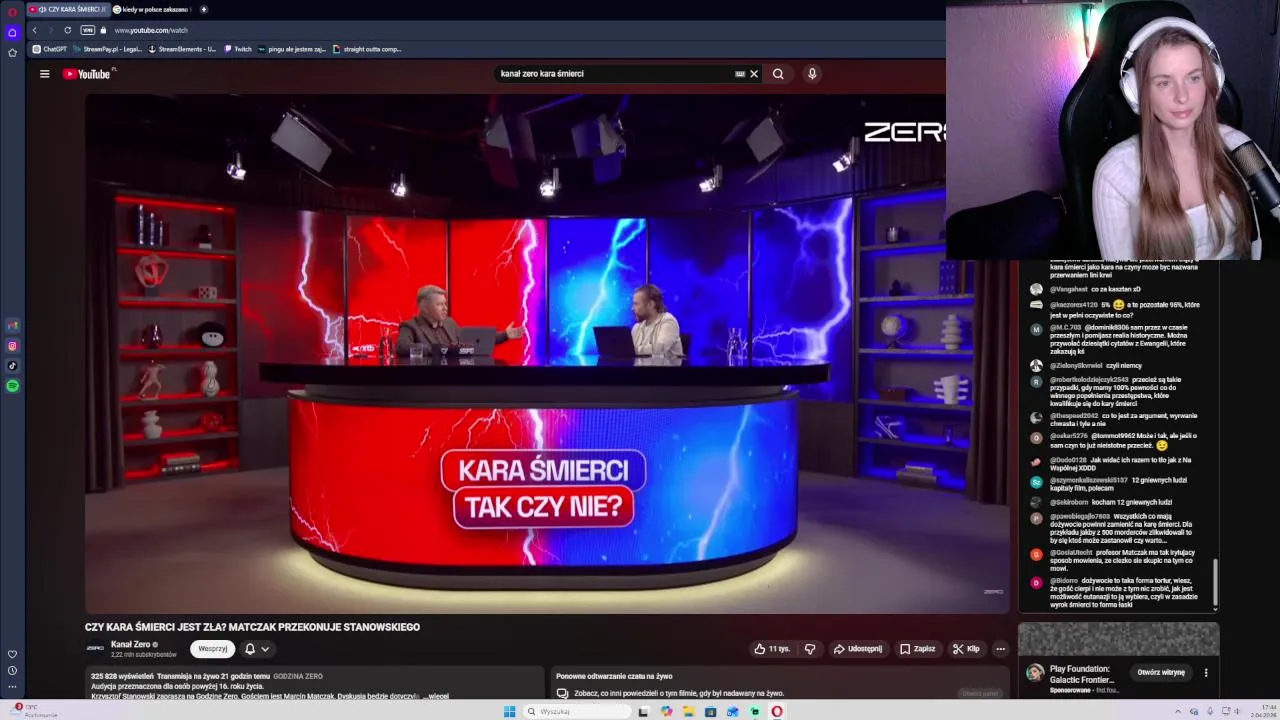Image resolution: width=1280 pixels, height=720 pixels.
Task: Open more video actions three-dots menu
Action: pos(1000,649)
